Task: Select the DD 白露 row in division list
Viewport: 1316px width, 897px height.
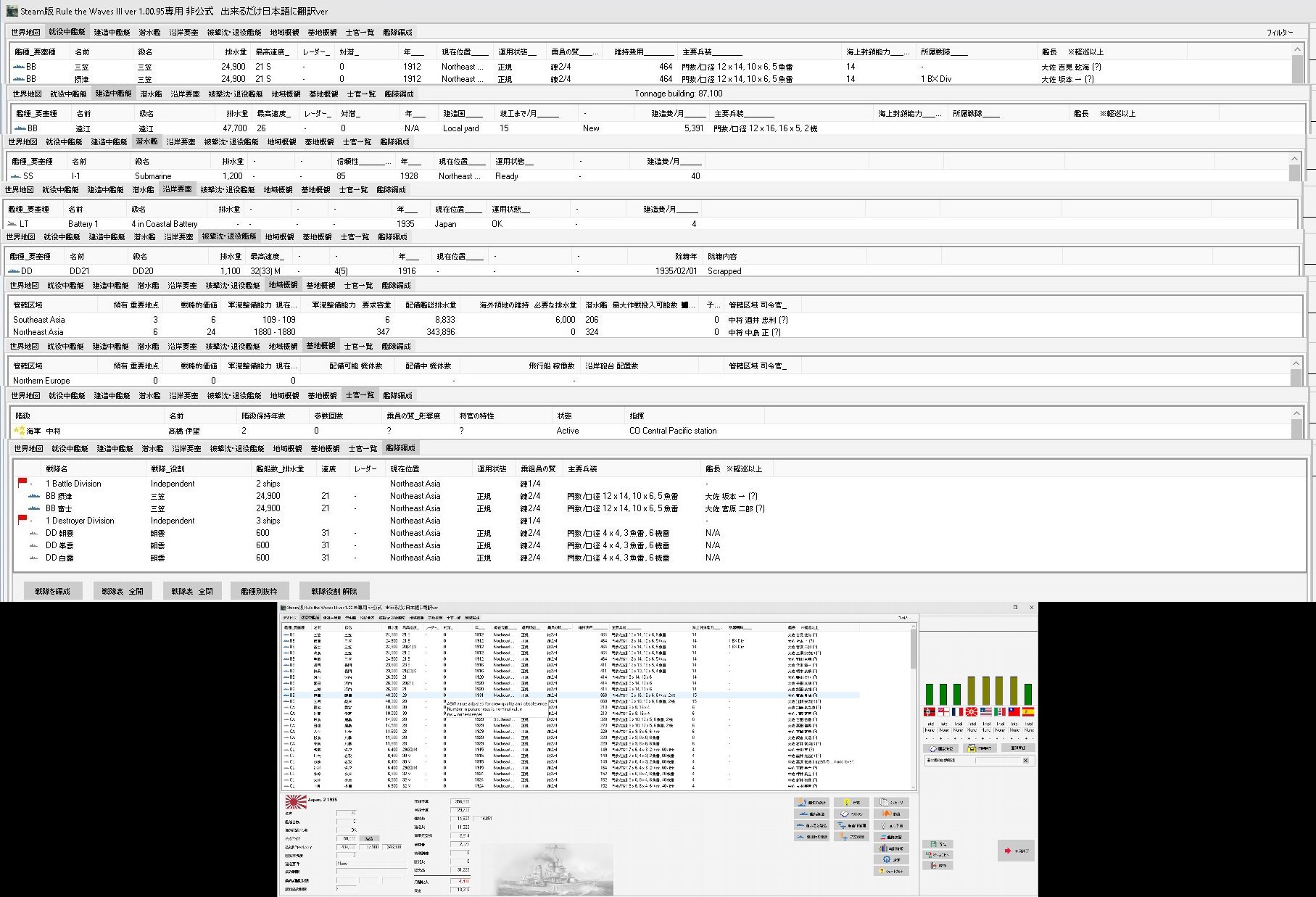Action: pyautogui.click(x=59, y=558)
